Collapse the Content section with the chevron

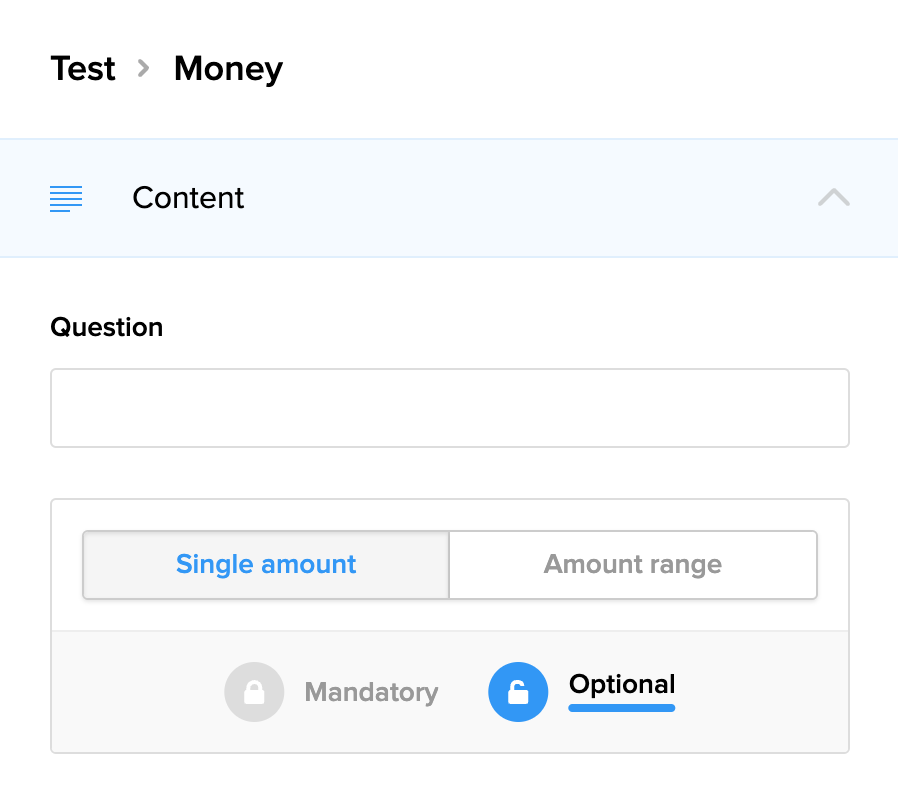click(x=833, y=198)
